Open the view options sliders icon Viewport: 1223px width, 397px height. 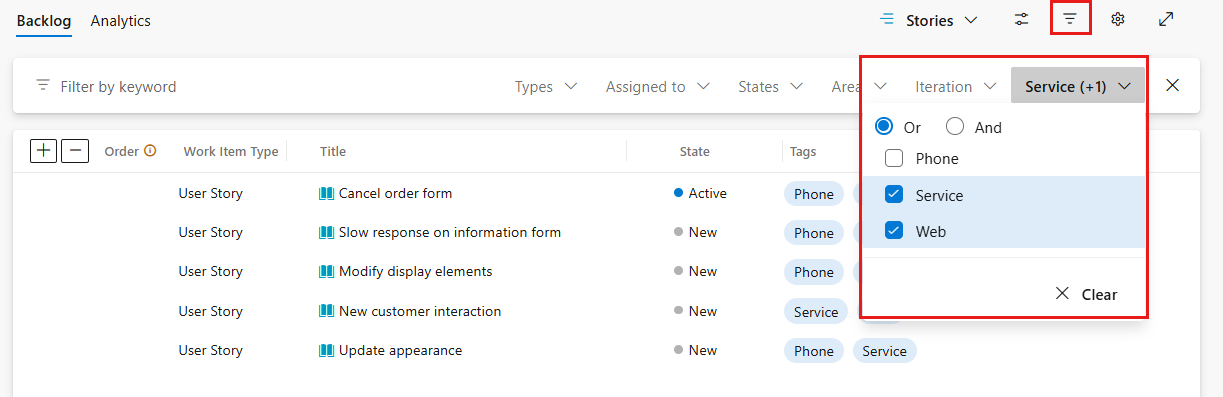pos(1021,20)
